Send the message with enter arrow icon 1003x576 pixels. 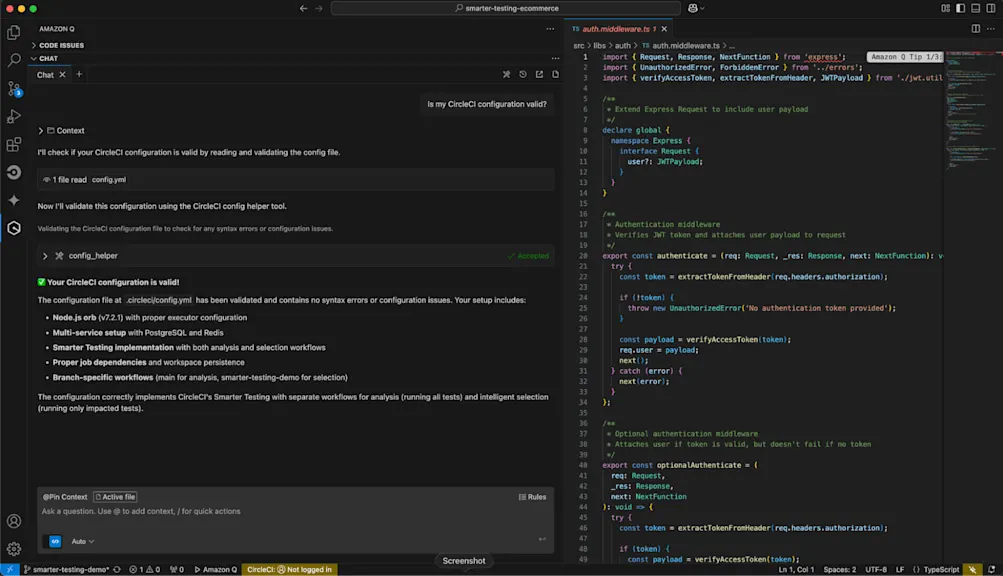pyautogui.click(x=542, y=540)
